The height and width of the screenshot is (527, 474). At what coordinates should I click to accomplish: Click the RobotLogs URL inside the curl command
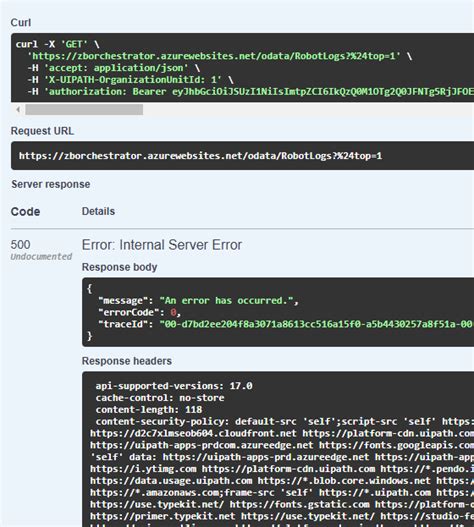tap(214, 56)
